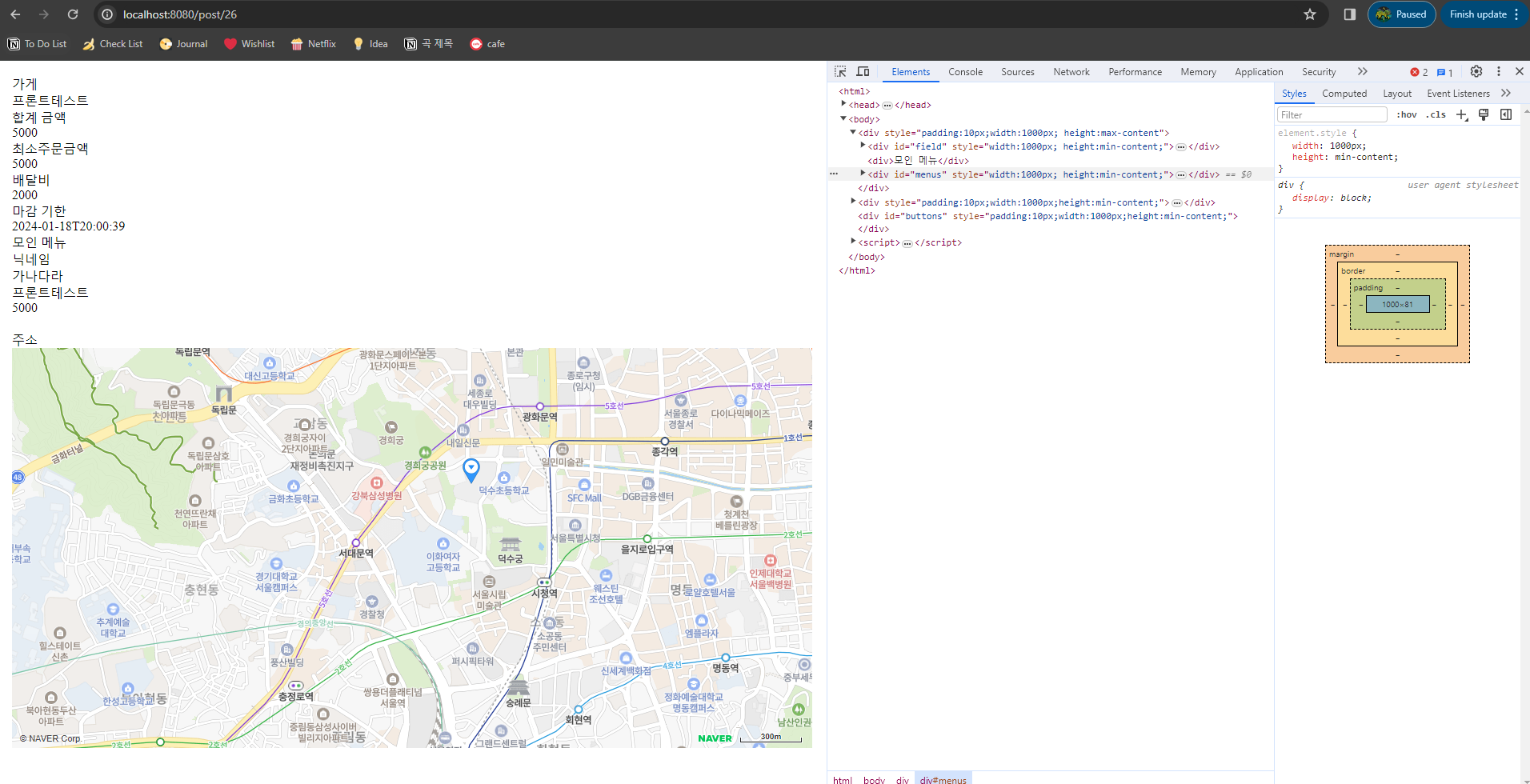The image size is (1530, 784).
Task: Toggle :hov element state panel
Action: pyautogui.click(x=1406, y=114)
